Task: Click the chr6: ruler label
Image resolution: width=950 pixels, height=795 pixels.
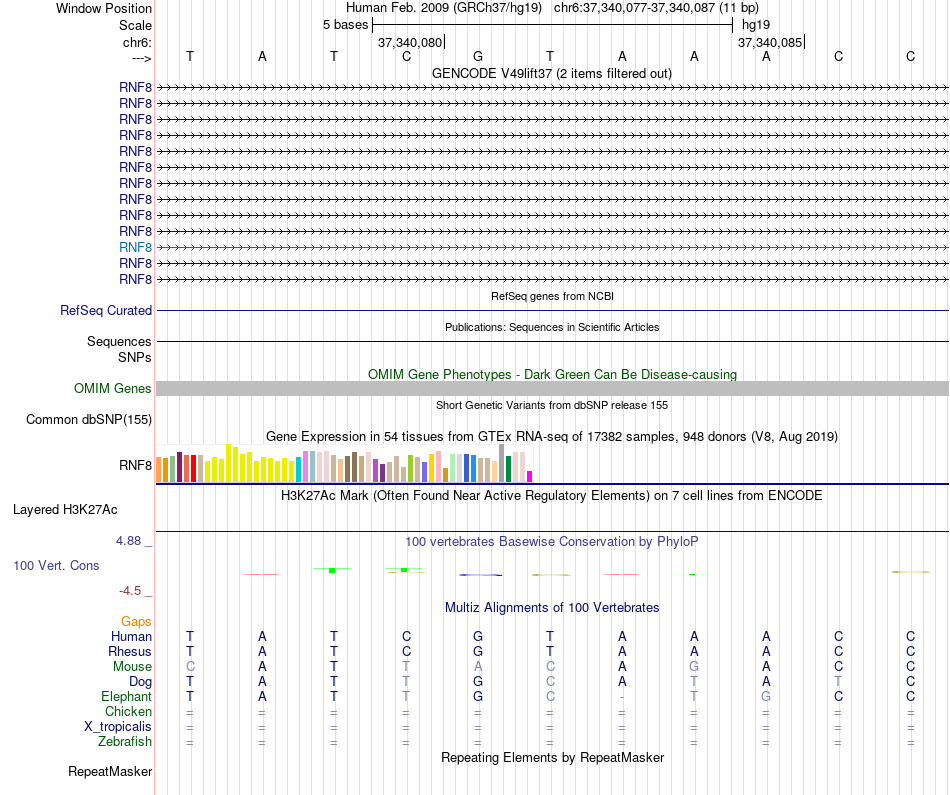Action: tap(137, 42)
